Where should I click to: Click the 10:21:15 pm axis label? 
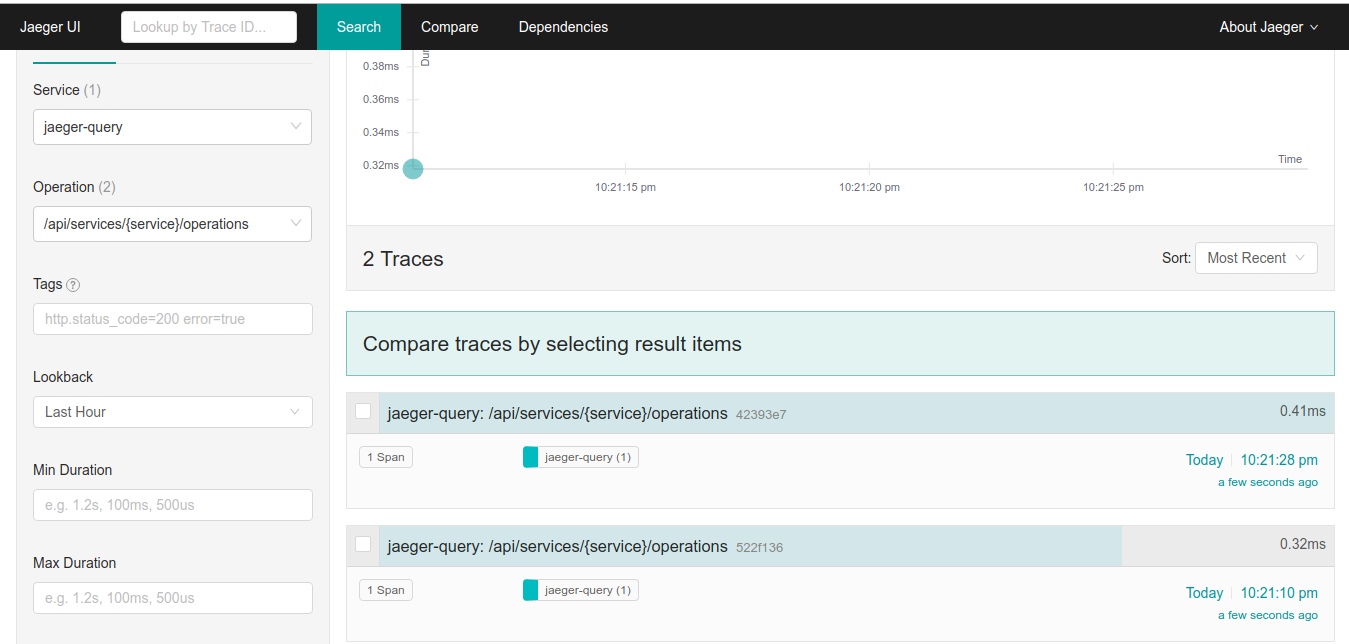pos(625,187)
